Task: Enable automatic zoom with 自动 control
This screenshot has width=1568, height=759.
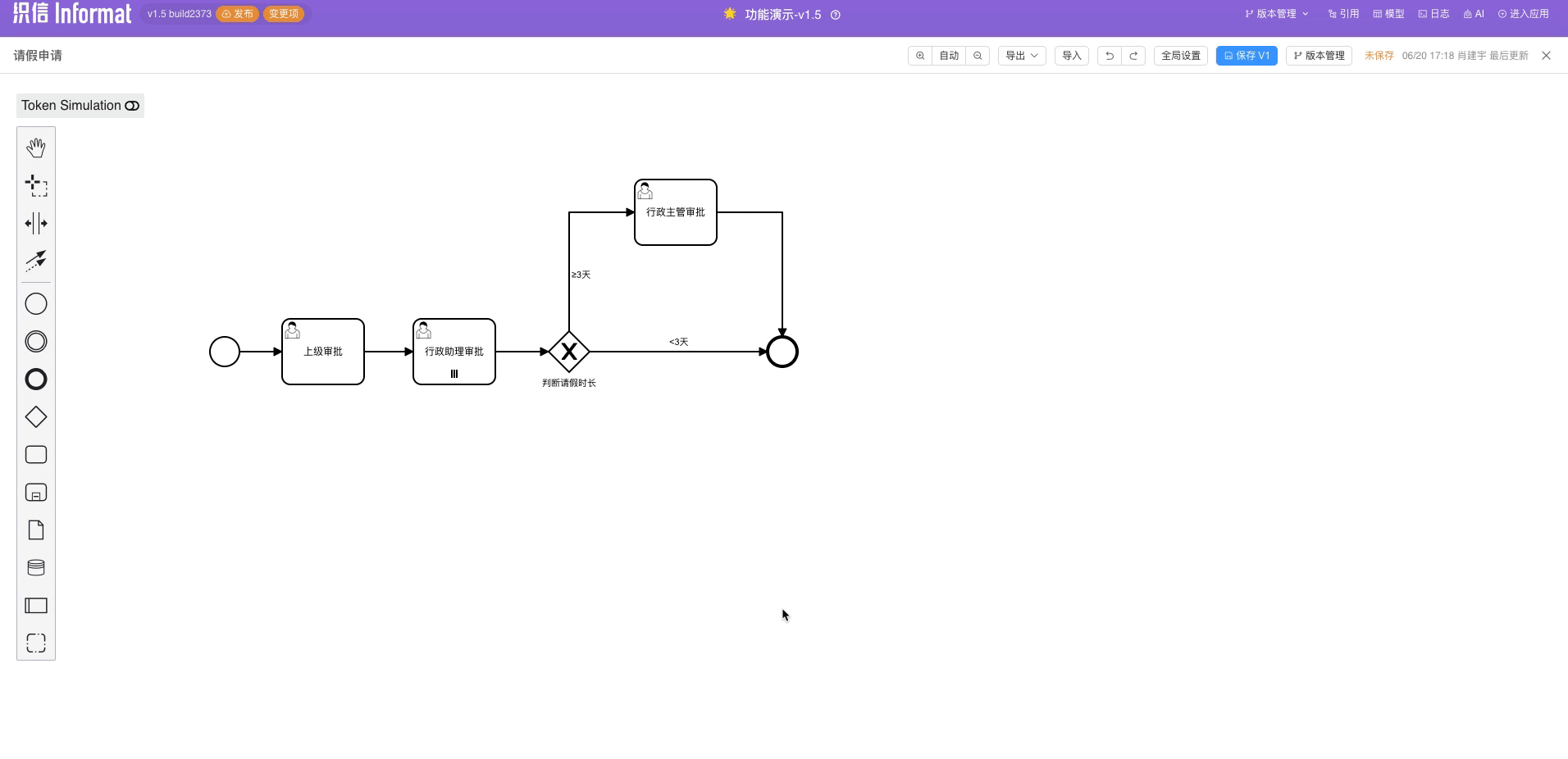Action: point(947,55)
